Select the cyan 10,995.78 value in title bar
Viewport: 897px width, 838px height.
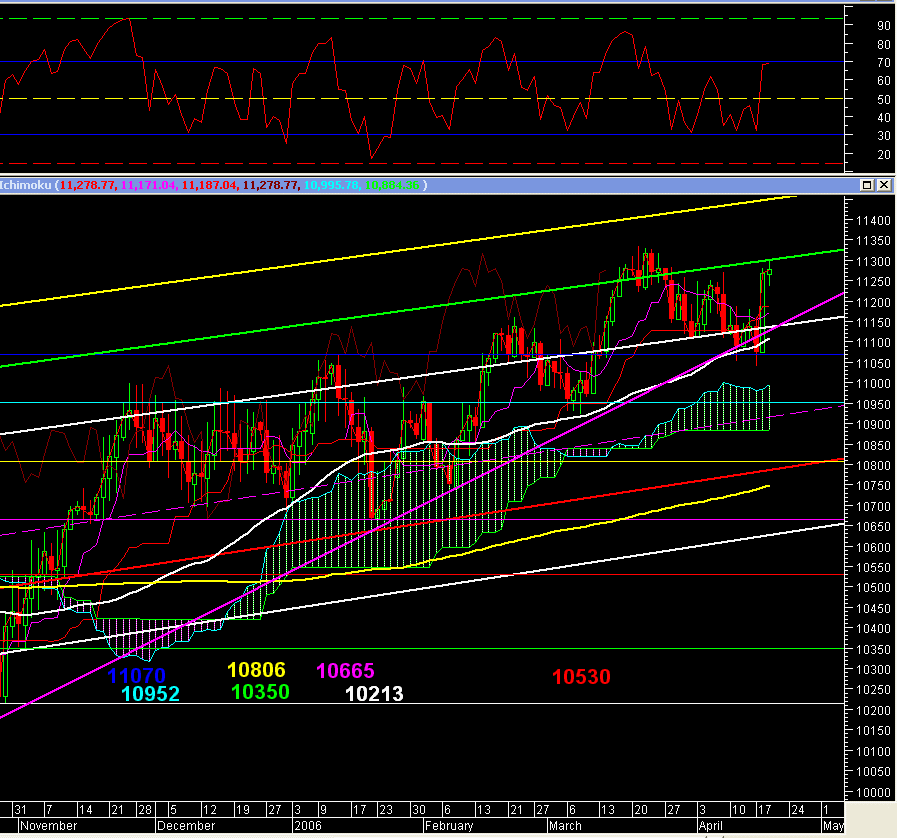(331, 185)
